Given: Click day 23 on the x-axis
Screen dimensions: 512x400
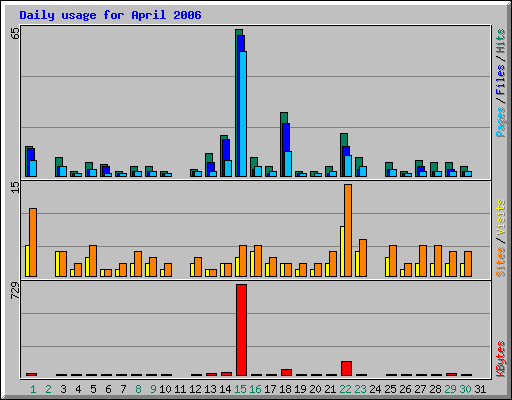Looking at the screenshot, I should 360,389.
